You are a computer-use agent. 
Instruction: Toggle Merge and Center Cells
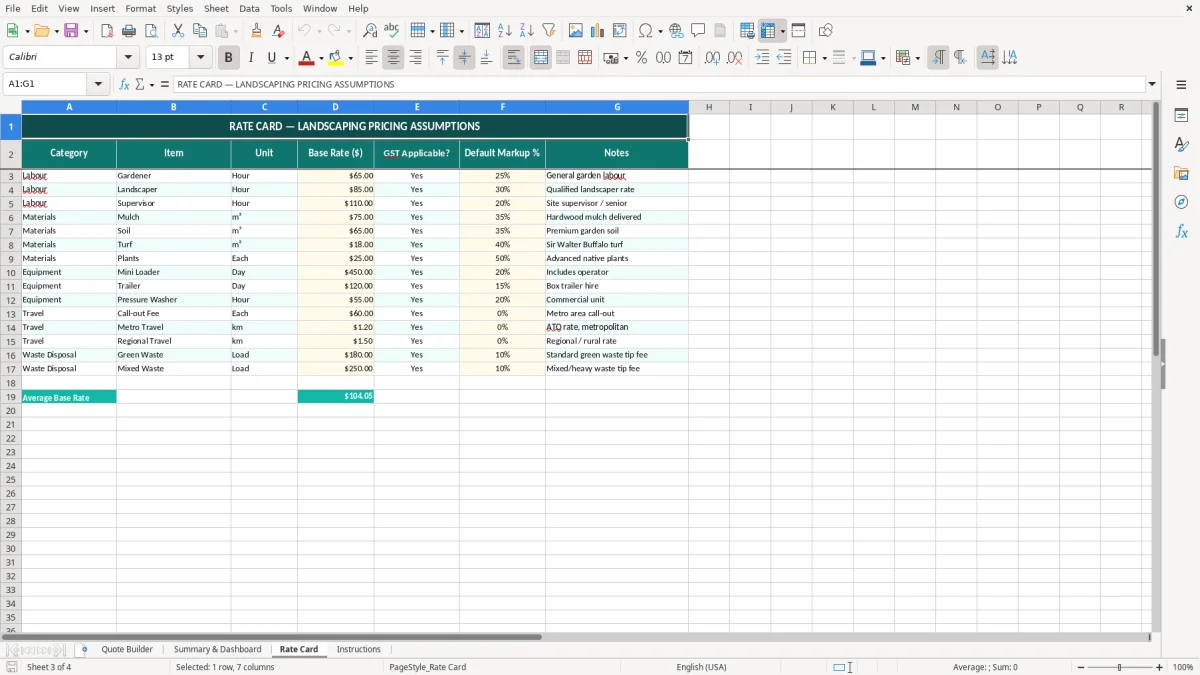click(x=540, y=58)
